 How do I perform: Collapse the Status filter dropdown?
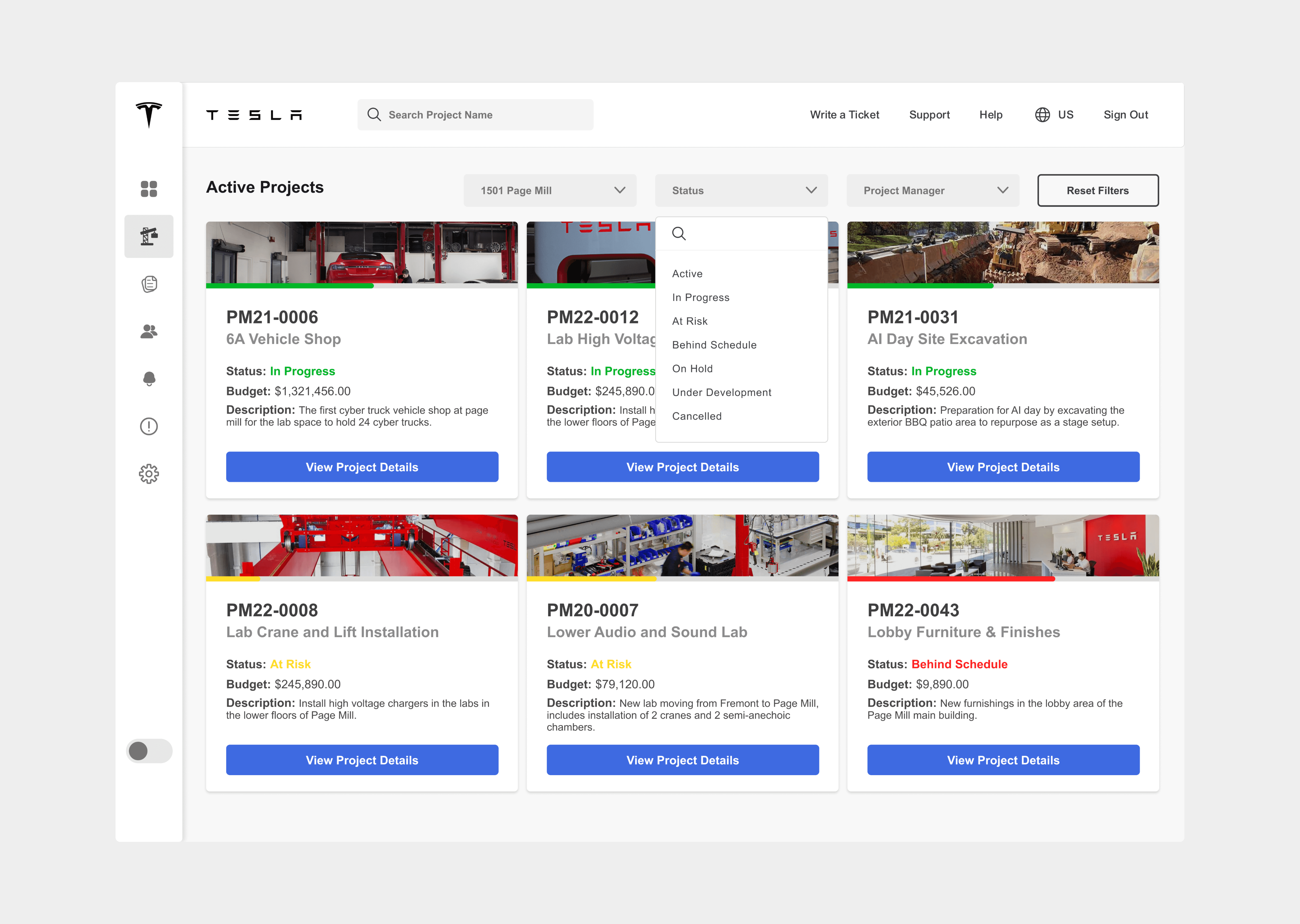[741, 191]
